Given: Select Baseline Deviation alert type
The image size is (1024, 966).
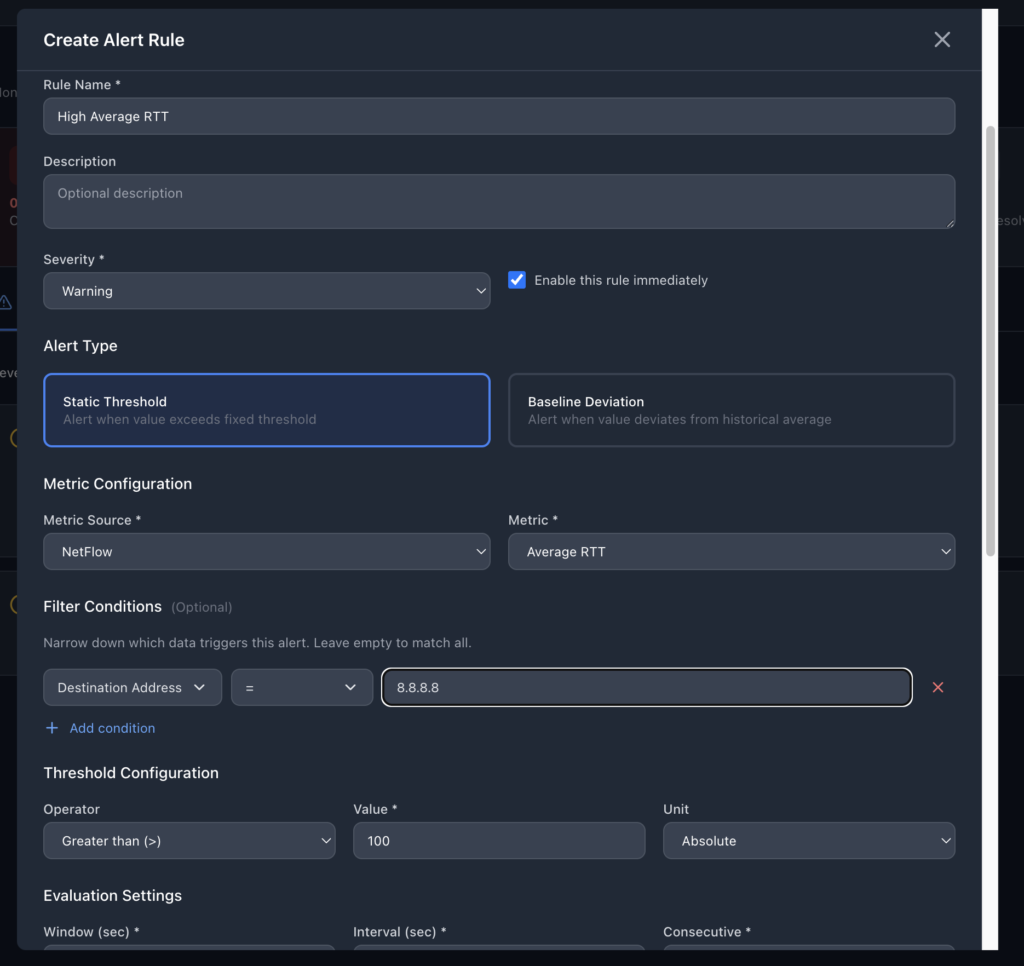Looking at the screenshot, I should click(x=731, y=410).
